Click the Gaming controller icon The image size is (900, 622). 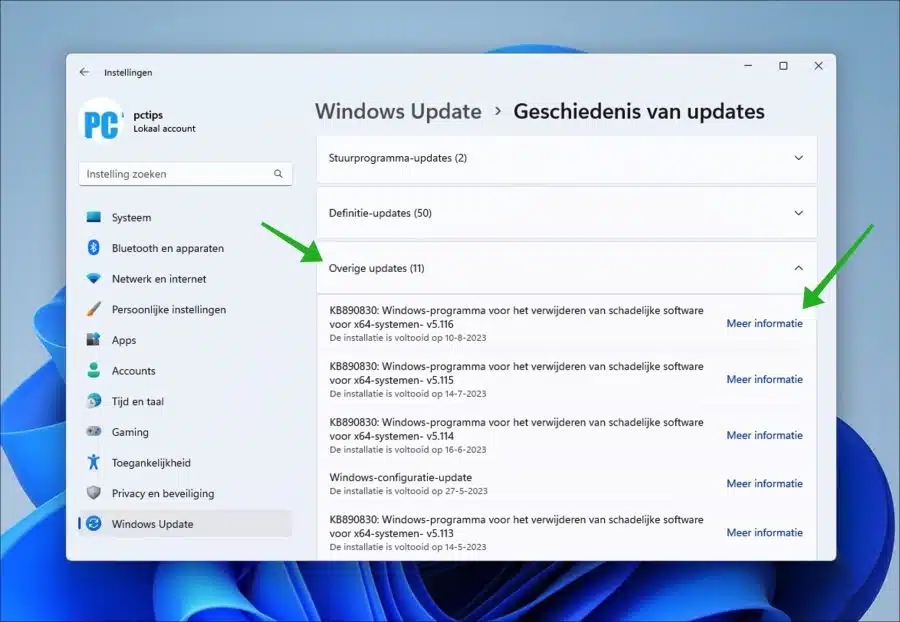click(94, 431)
